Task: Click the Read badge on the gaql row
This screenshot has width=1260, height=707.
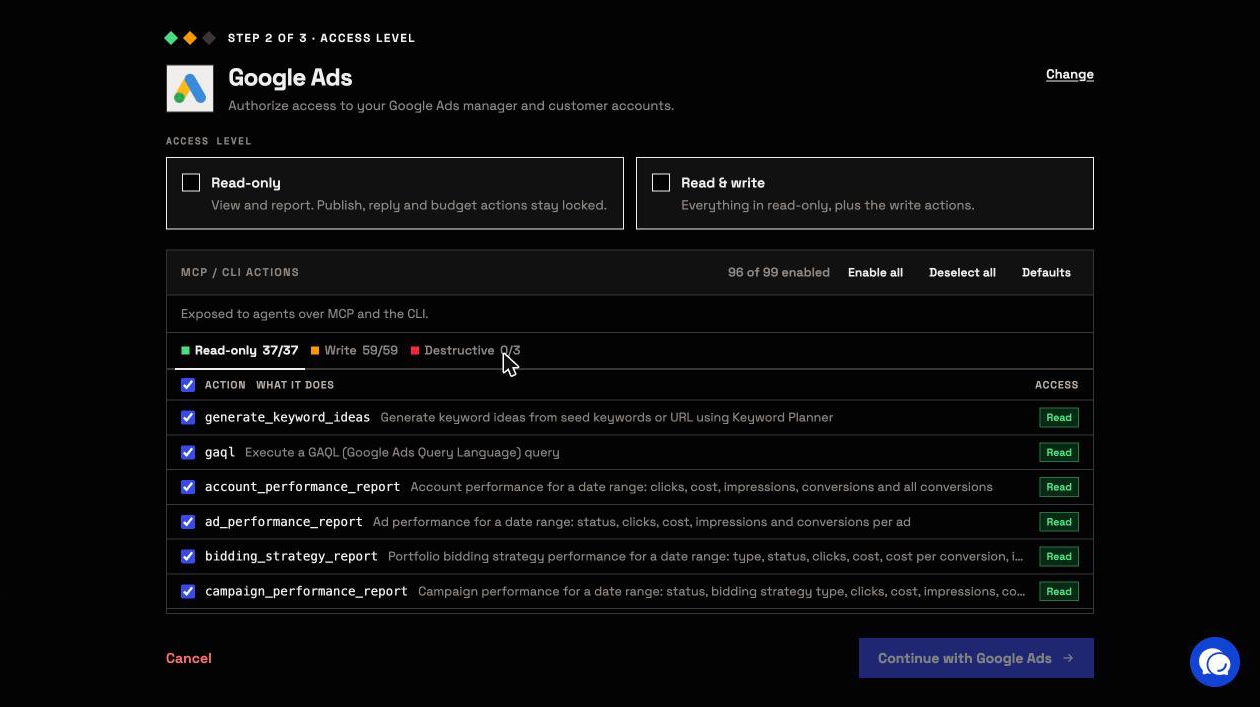Action: (x=1059, y=453)
